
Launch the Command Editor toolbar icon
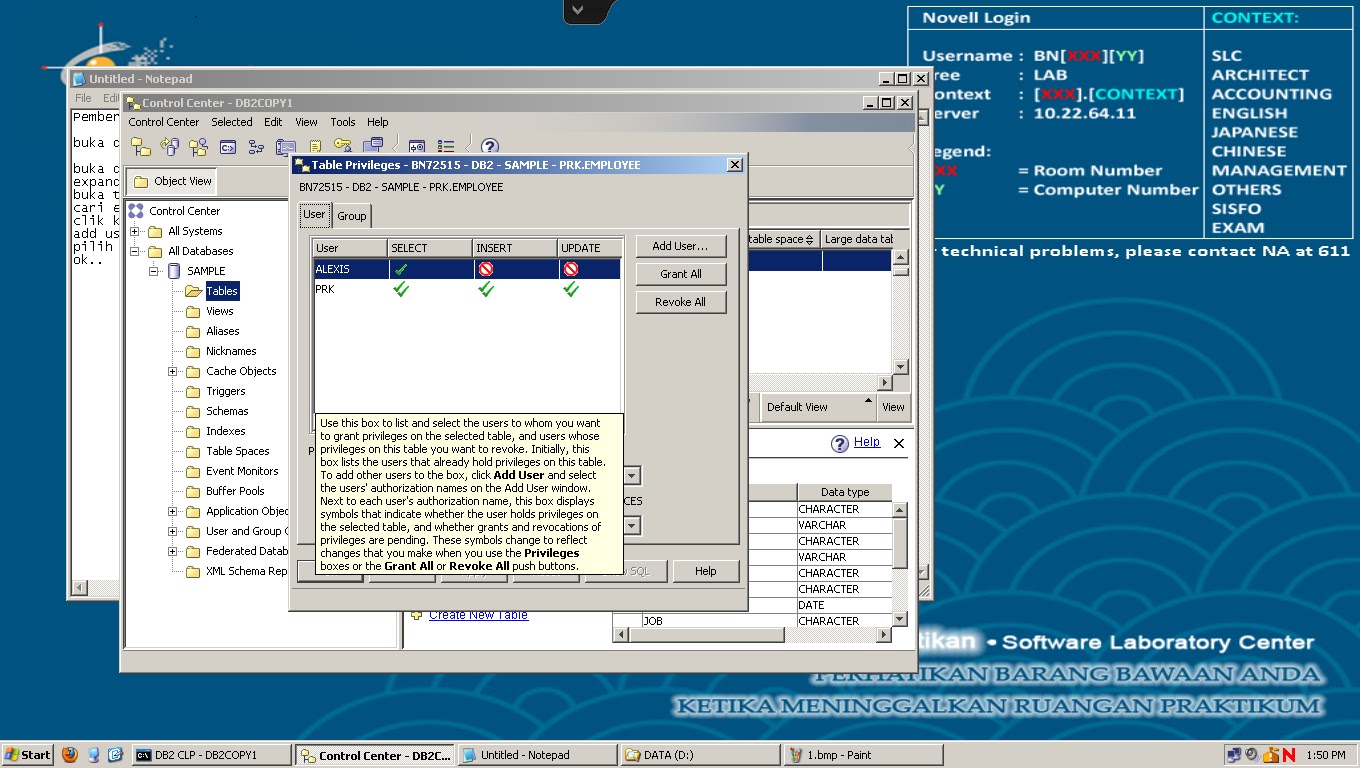(x=228, y=147)
